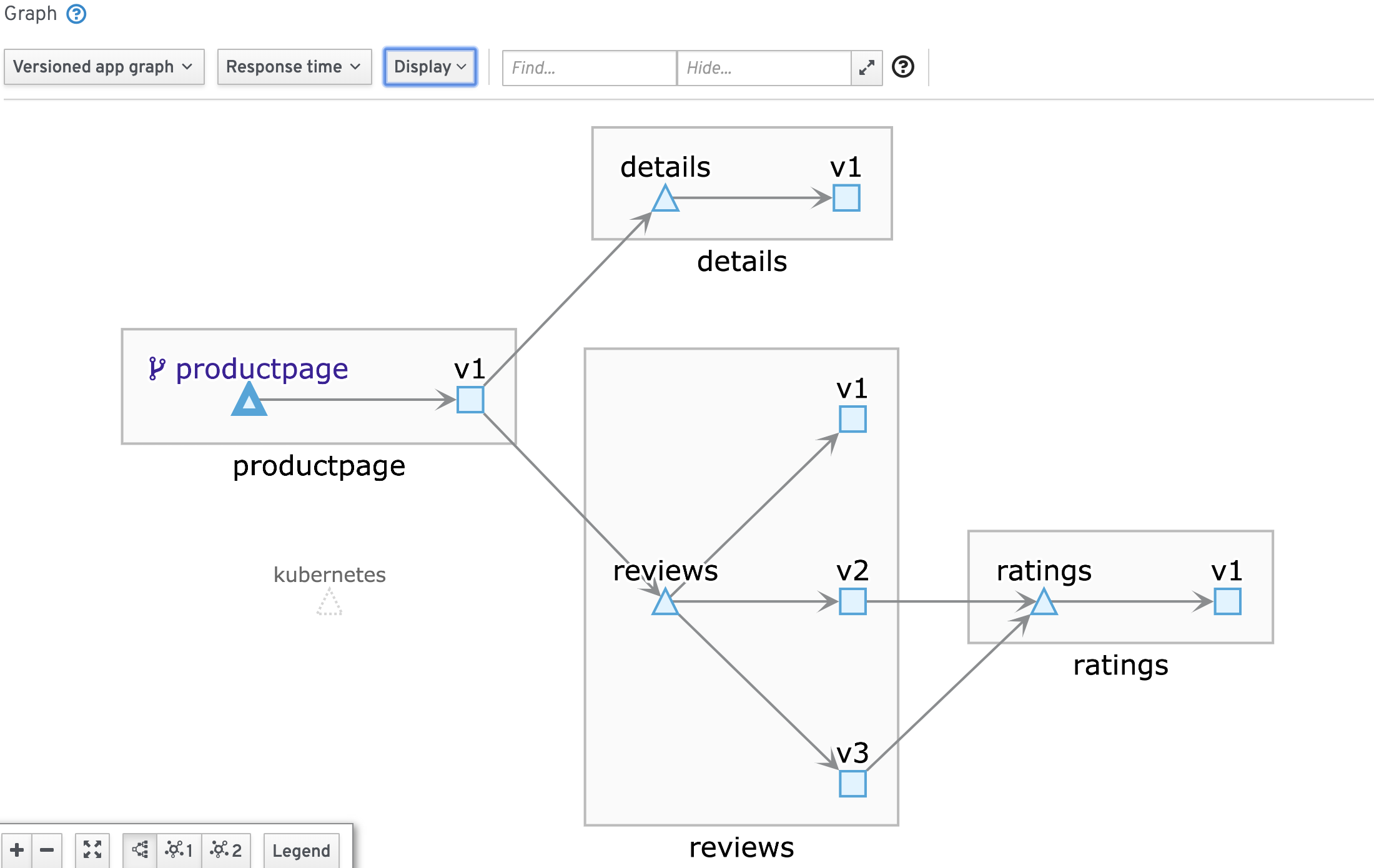Expand the find/hide input with arrows icon
The width and height of the screenshot is (1374, 868).
pos(867,67)
